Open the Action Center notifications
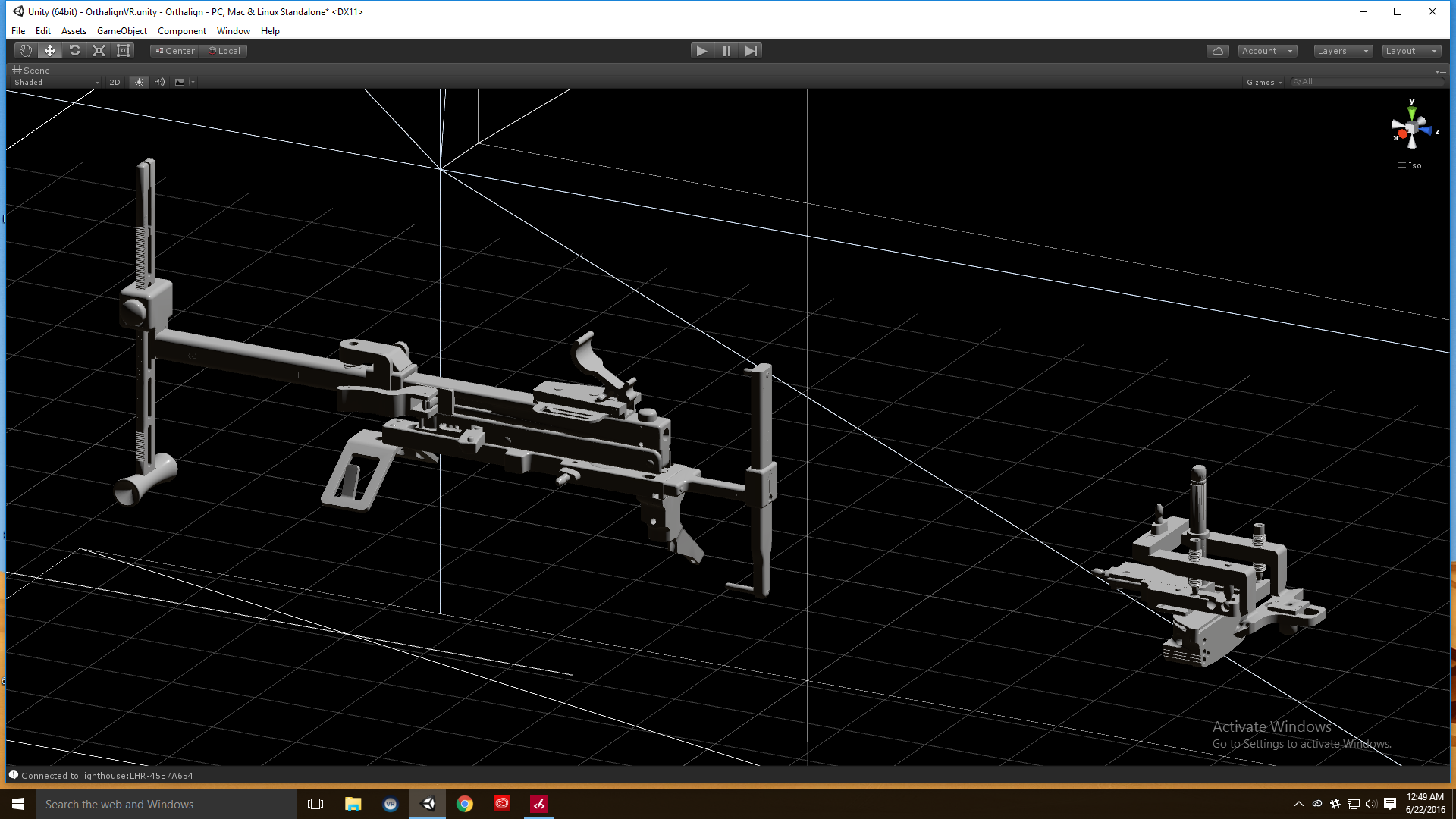 (1390, 804)
